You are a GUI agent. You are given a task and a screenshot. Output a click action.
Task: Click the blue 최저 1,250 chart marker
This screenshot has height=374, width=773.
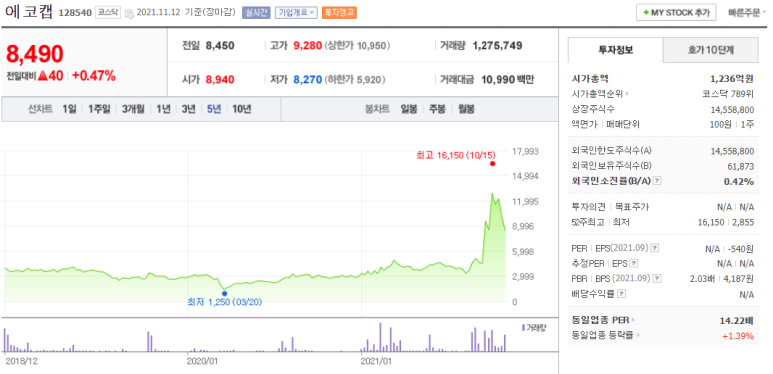coord(225,294)
